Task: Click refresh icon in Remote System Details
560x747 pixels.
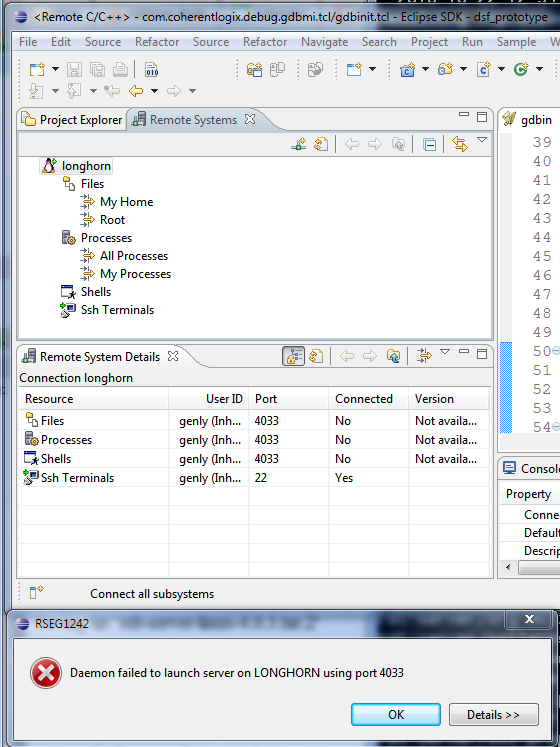Action: click(316, 356)
